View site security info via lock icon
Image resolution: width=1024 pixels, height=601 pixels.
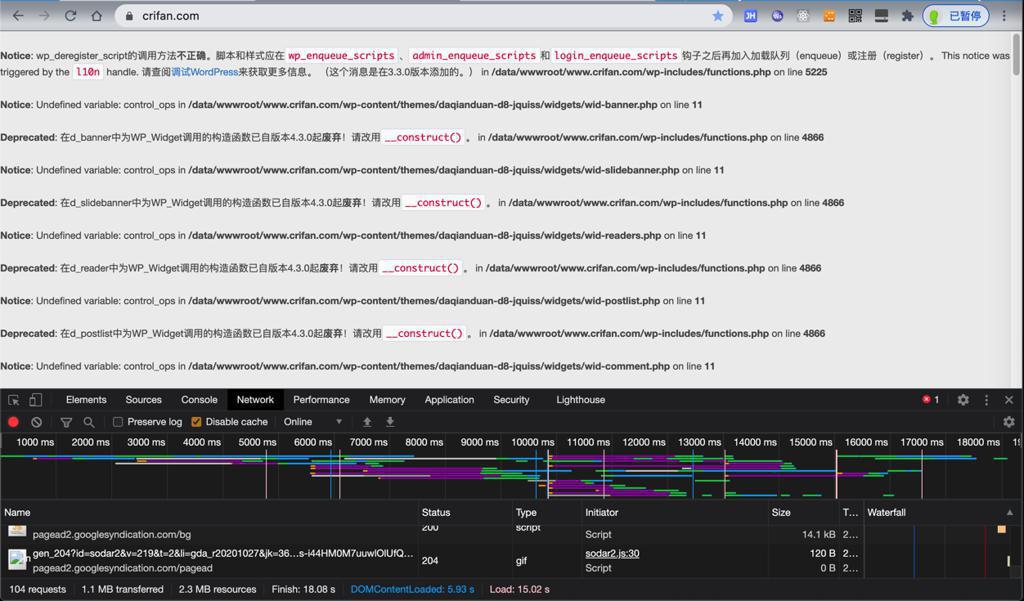coord(129,16)
